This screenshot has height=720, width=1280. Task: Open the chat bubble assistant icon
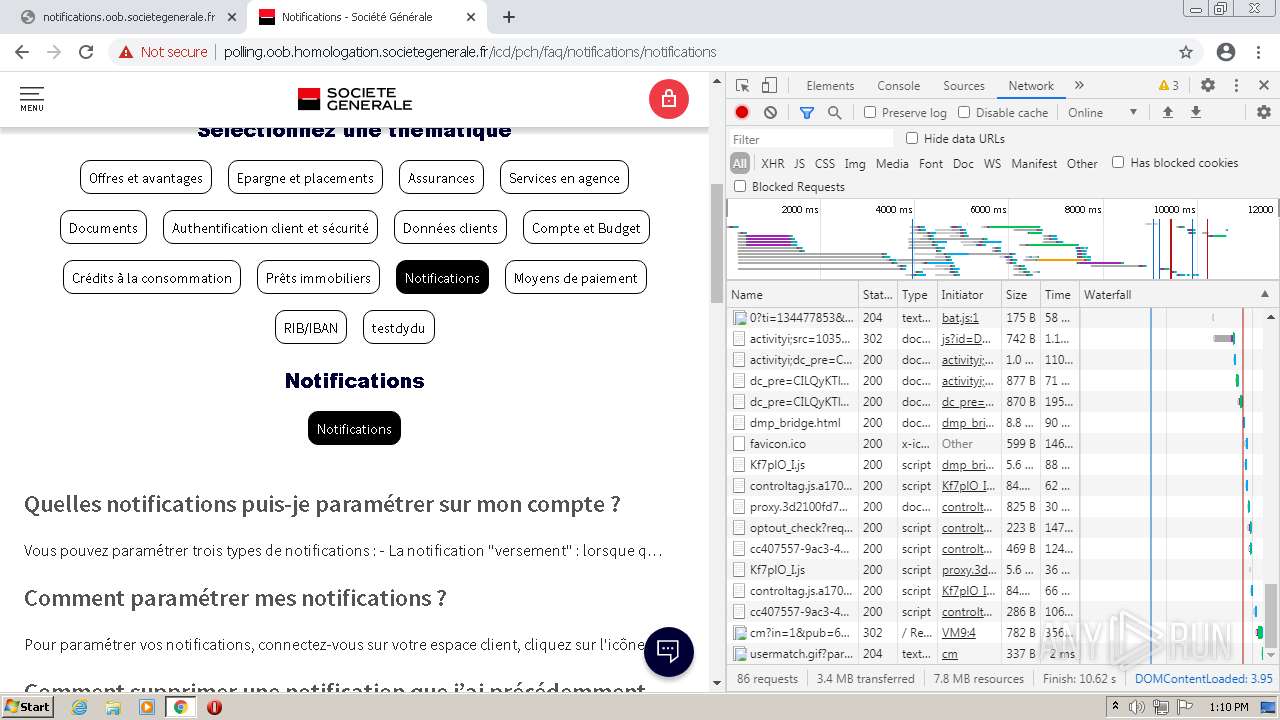668,652
